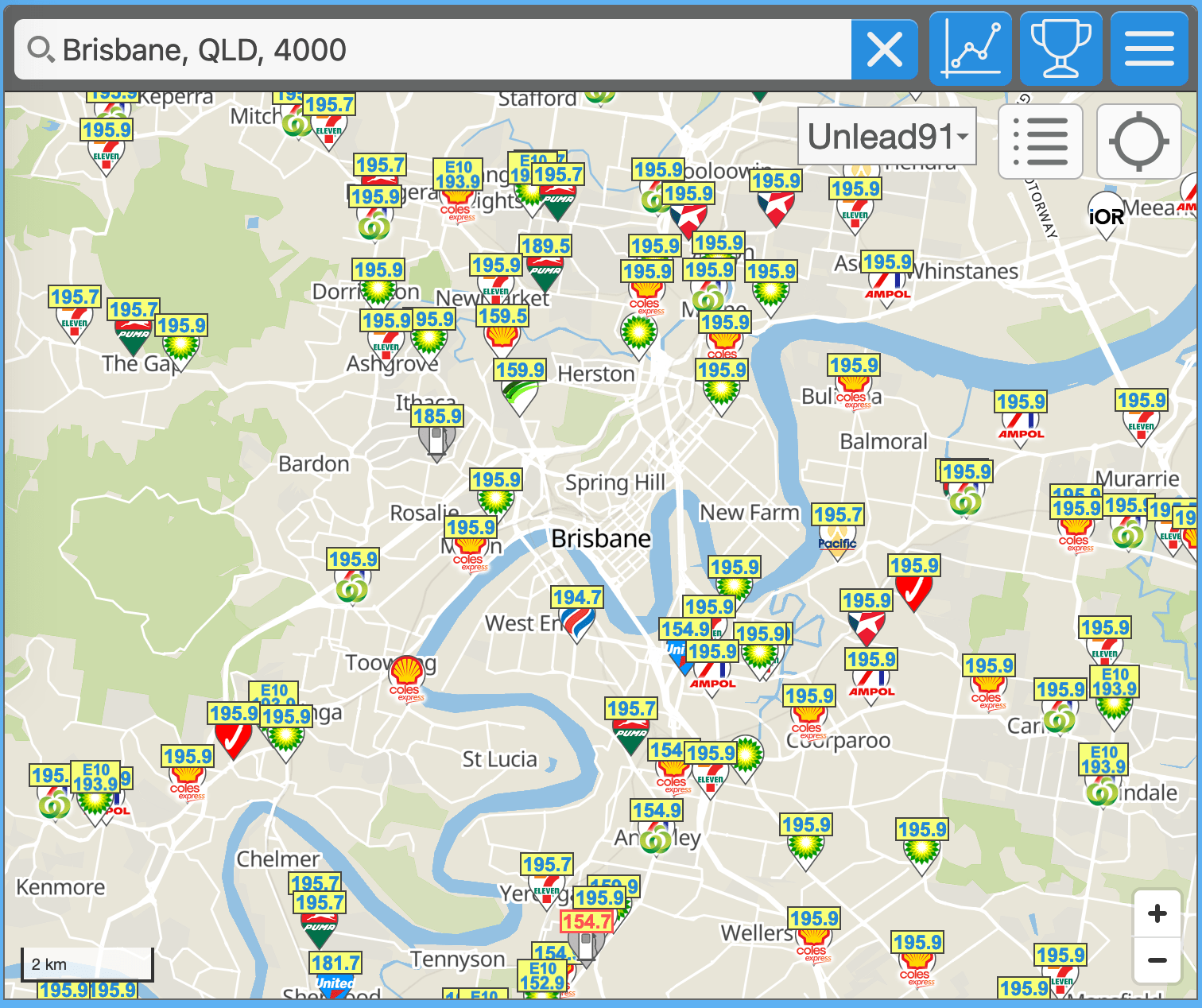Open the price trends chart icon
This screenshot has width=1202, height=1008.
click(x=971, y=48)
